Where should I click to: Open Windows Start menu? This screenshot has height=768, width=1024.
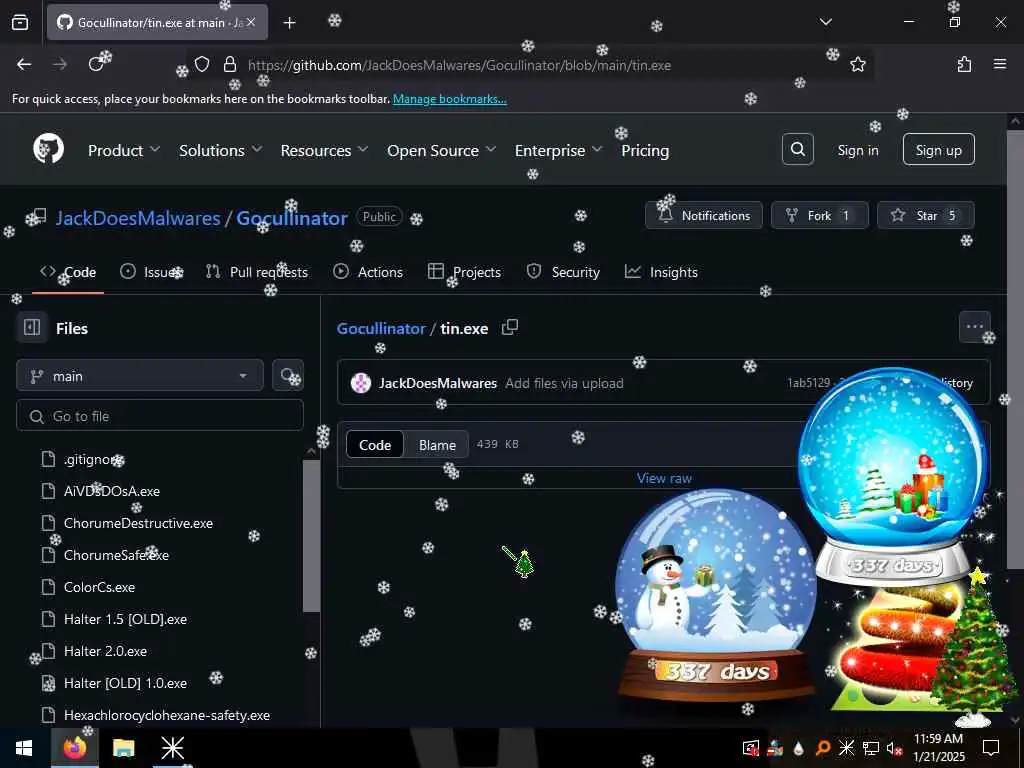pos(24,748)
